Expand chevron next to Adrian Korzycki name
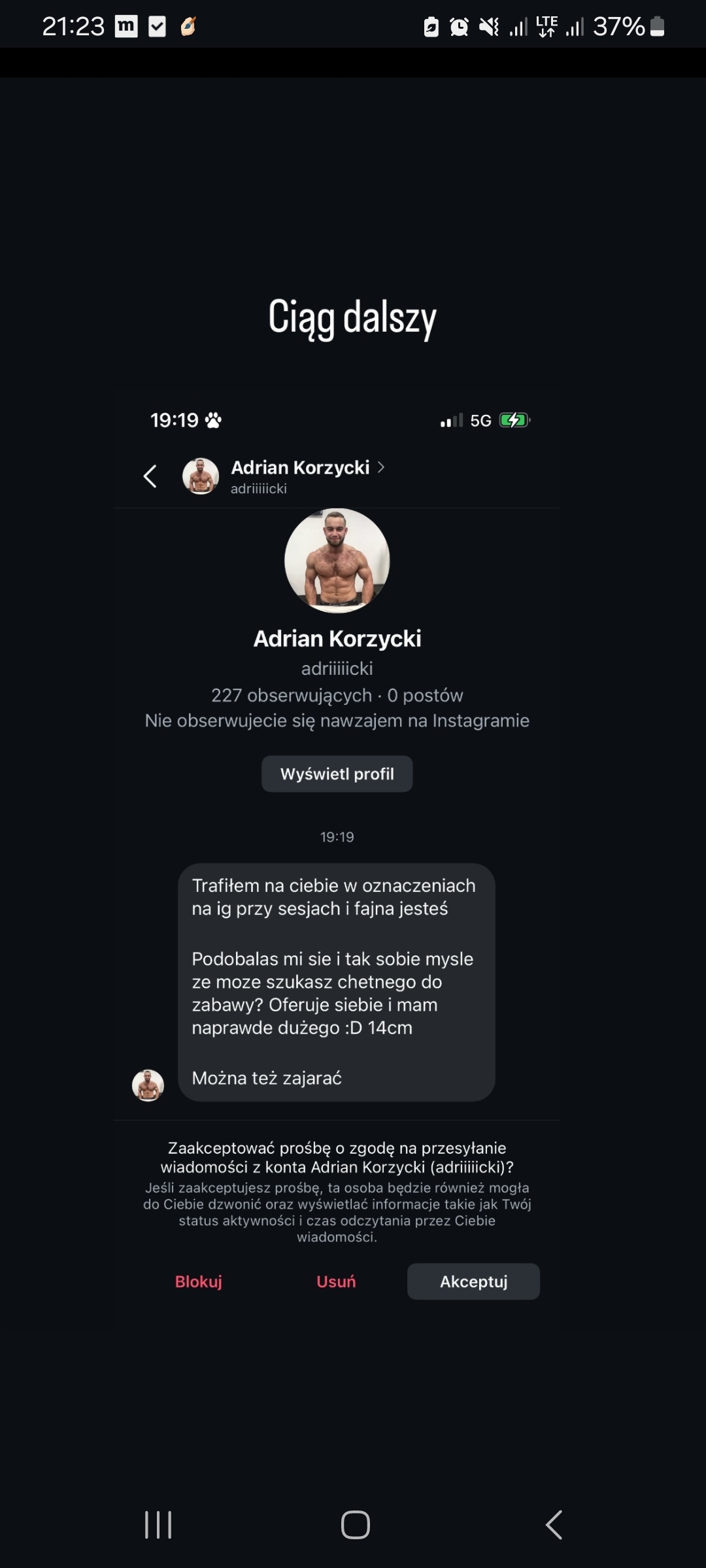The height and width of the screenshot is (1568, 706). 381,467
